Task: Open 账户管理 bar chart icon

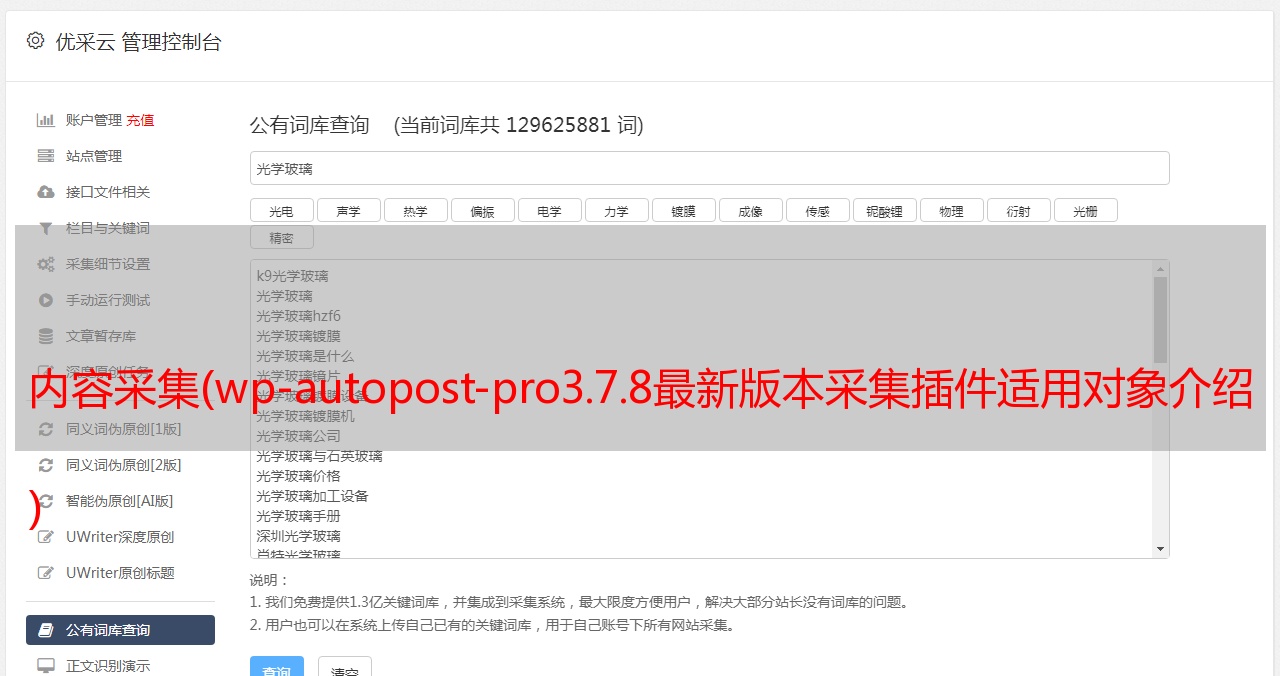Action: pyautogui.click(x=46, y=120)
